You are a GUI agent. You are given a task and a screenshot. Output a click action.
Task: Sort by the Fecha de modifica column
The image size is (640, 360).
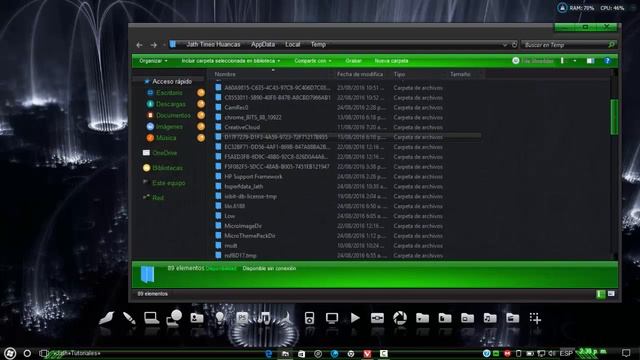(360, 74)
